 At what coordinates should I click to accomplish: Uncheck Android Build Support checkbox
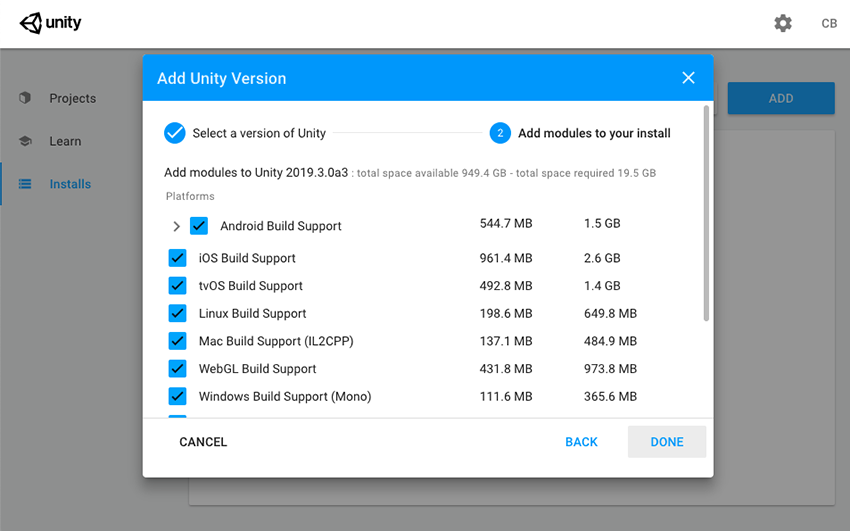click(199, 226)
